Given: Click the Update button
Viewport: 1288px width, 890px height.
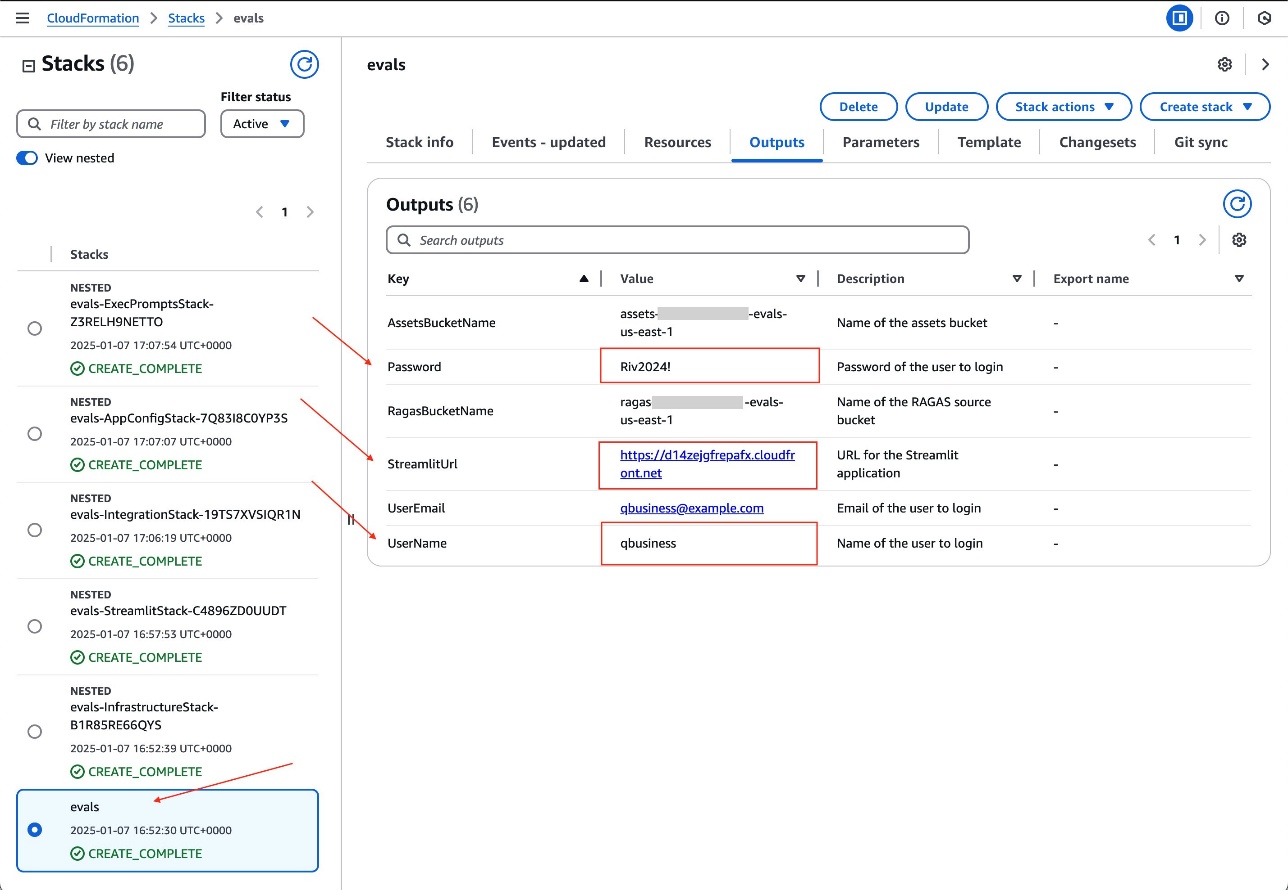Looking at the screenshot, I should click(x=947, y=107).
